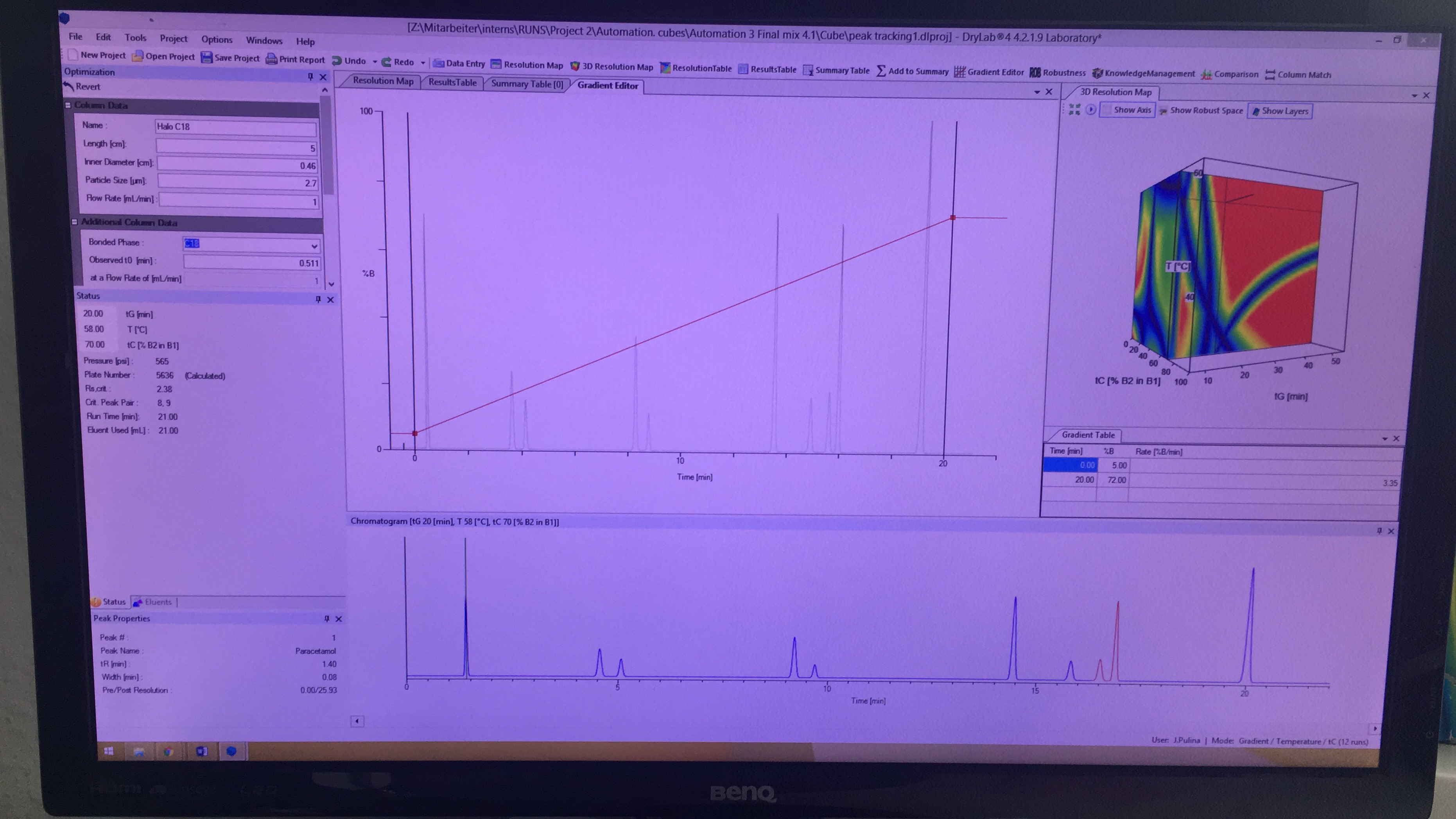
Task: Open the Edit menu
Action: click(103, 37)
